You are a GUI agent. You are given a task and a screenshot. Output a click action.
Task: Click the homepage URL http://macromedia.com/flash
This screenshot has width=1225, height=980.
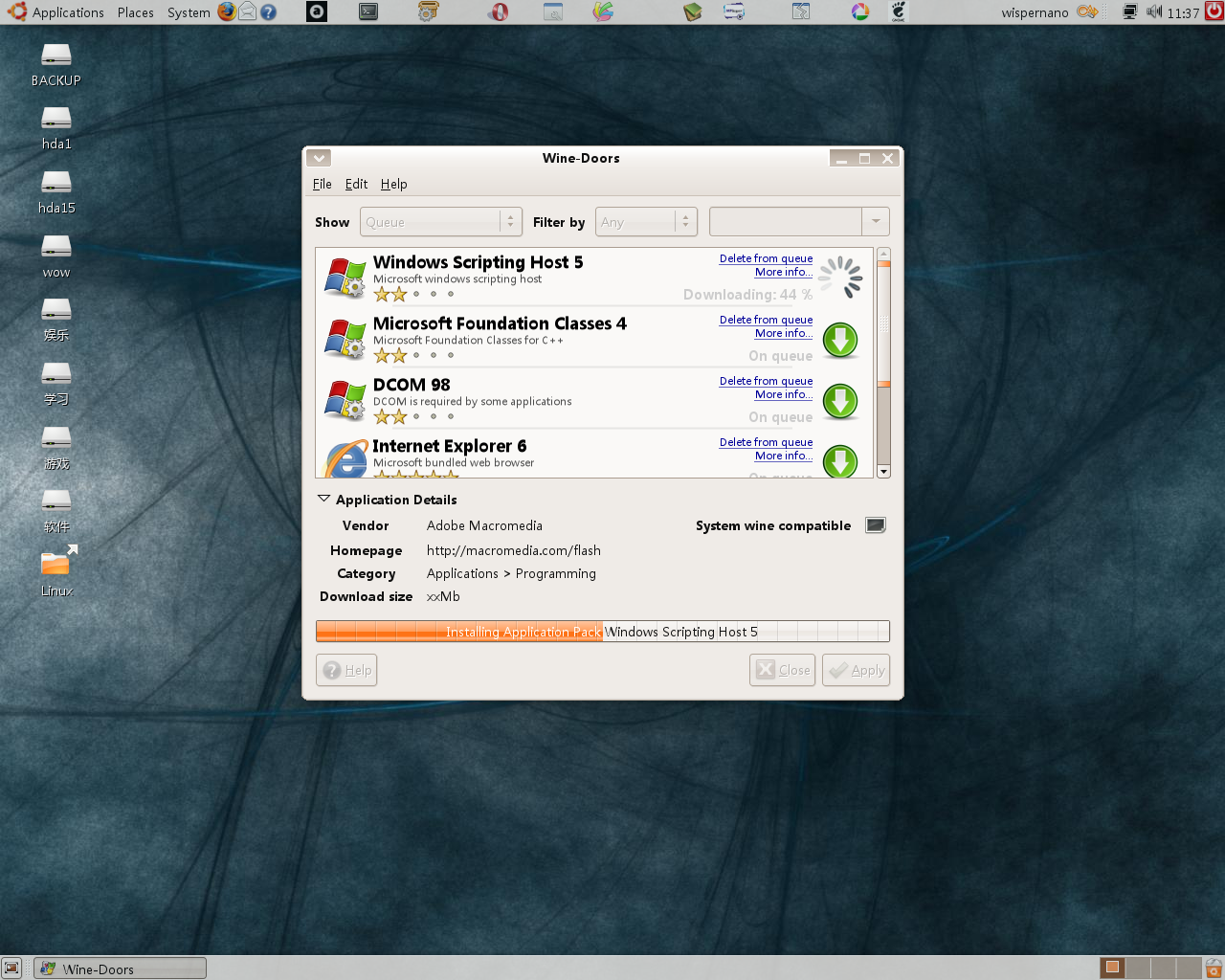click(x=514, y=550)
